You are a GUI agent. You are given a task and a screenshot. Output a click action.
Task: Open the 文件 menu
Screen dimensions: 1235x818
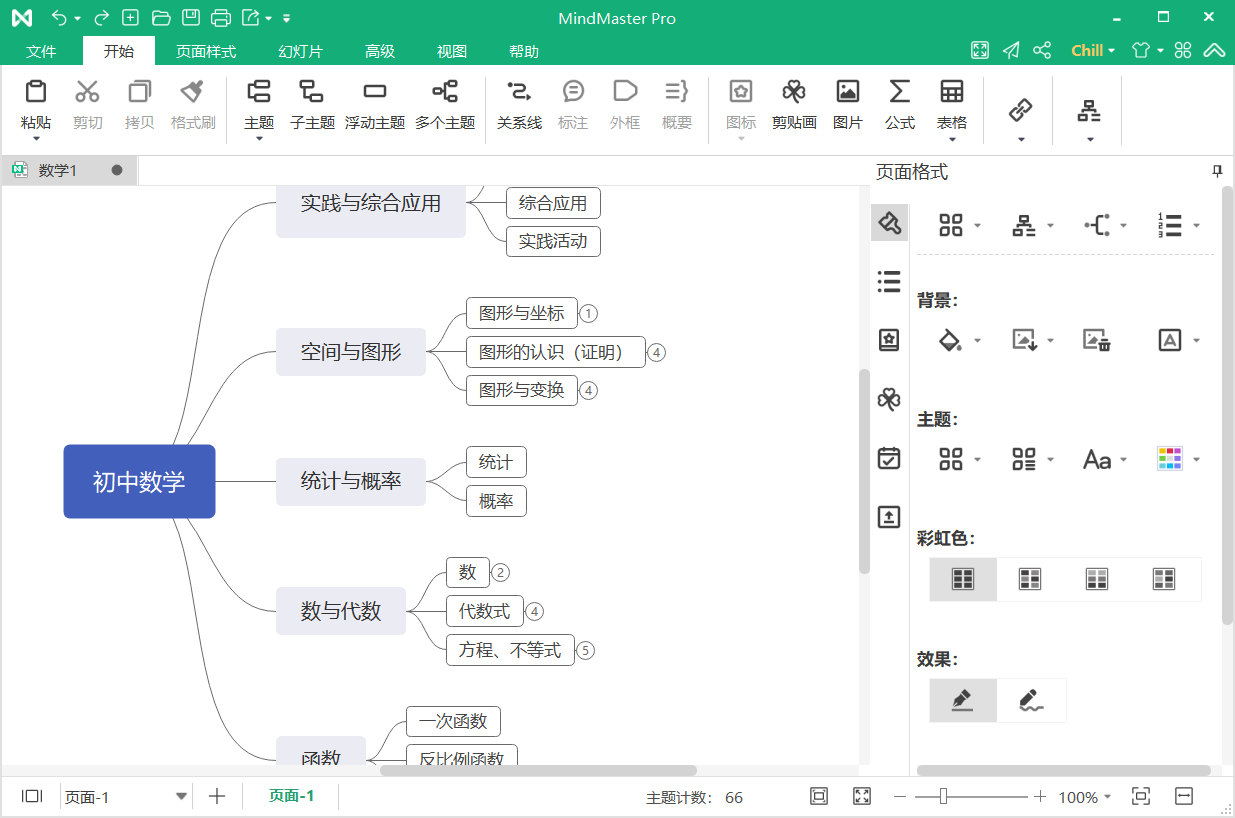[41, 51]
